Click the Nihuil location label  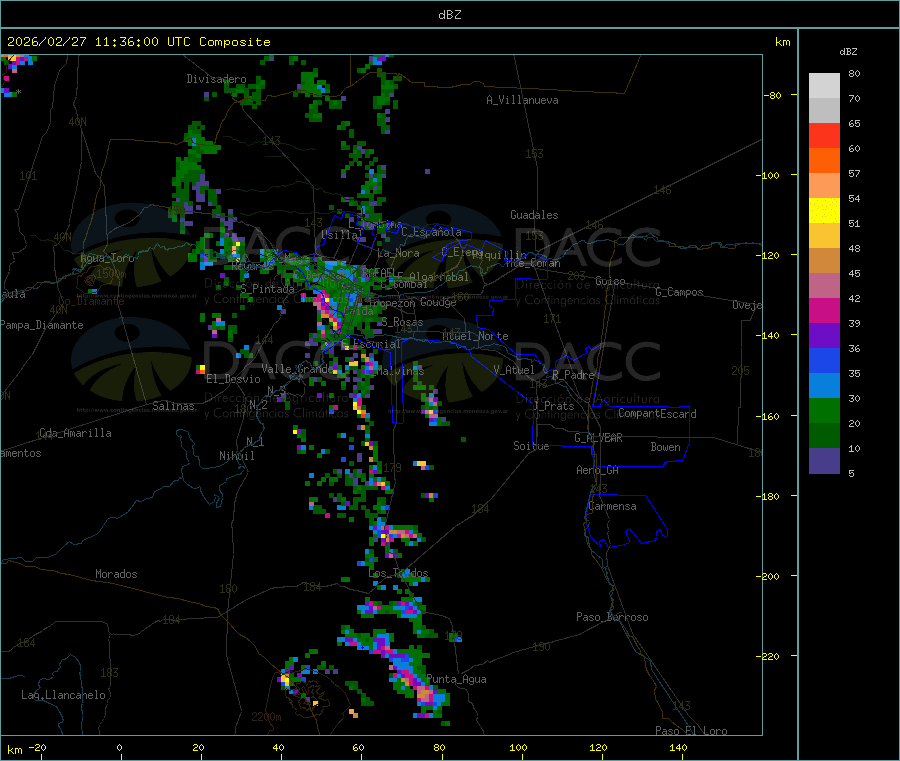(x=236, y=456)
